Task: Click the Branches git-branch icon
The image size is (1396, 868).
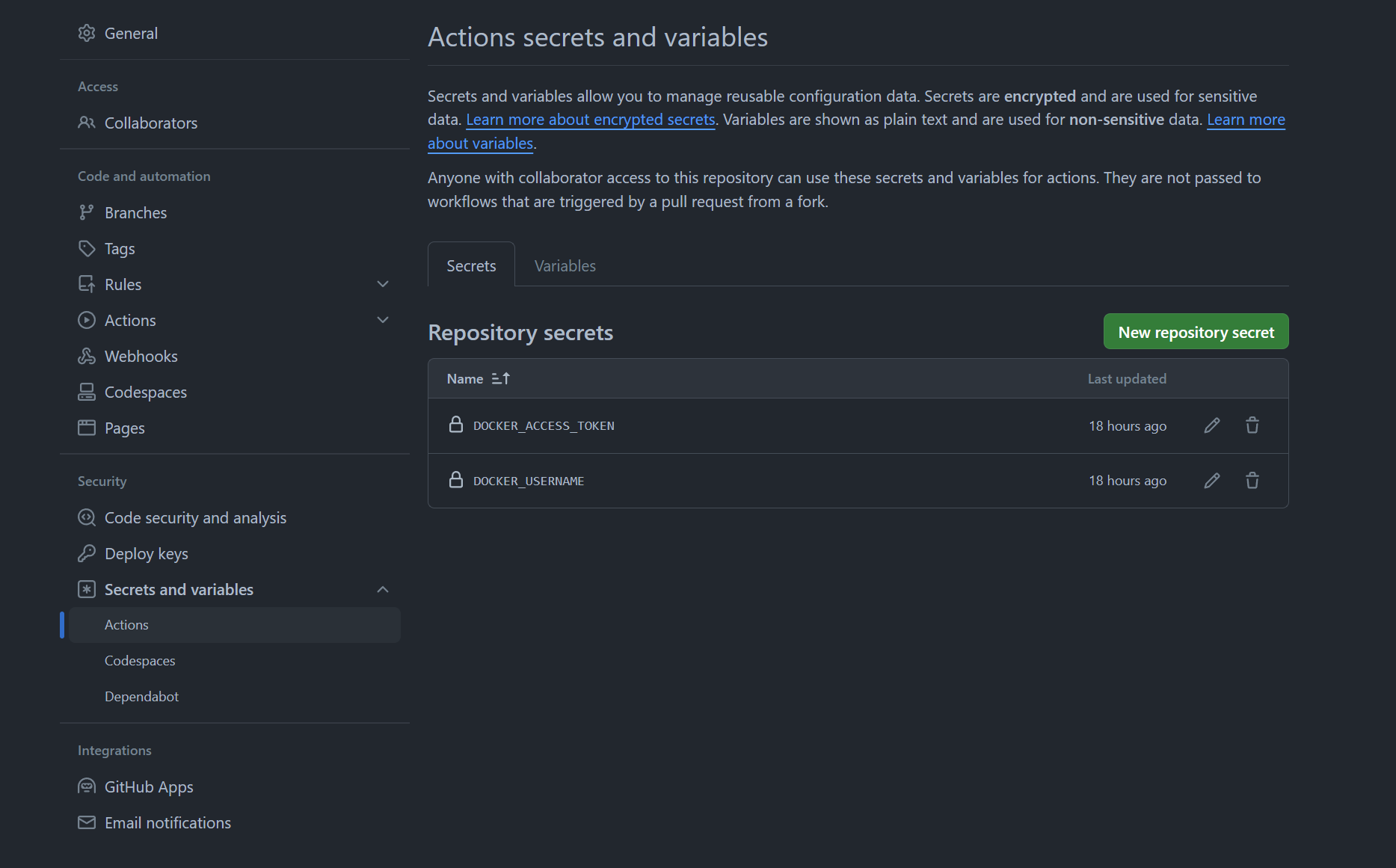Action: (x=87, y=212)
